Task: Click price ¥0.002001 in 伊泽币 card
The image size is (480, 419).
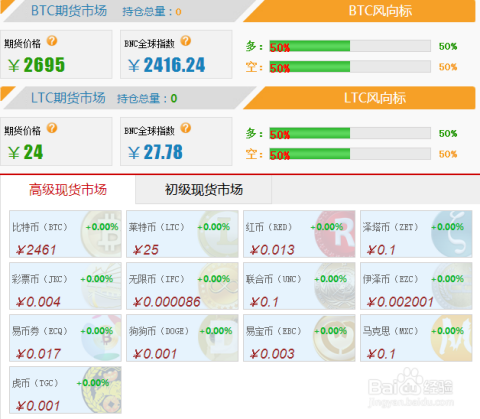Action: click(x=400, y=302)
